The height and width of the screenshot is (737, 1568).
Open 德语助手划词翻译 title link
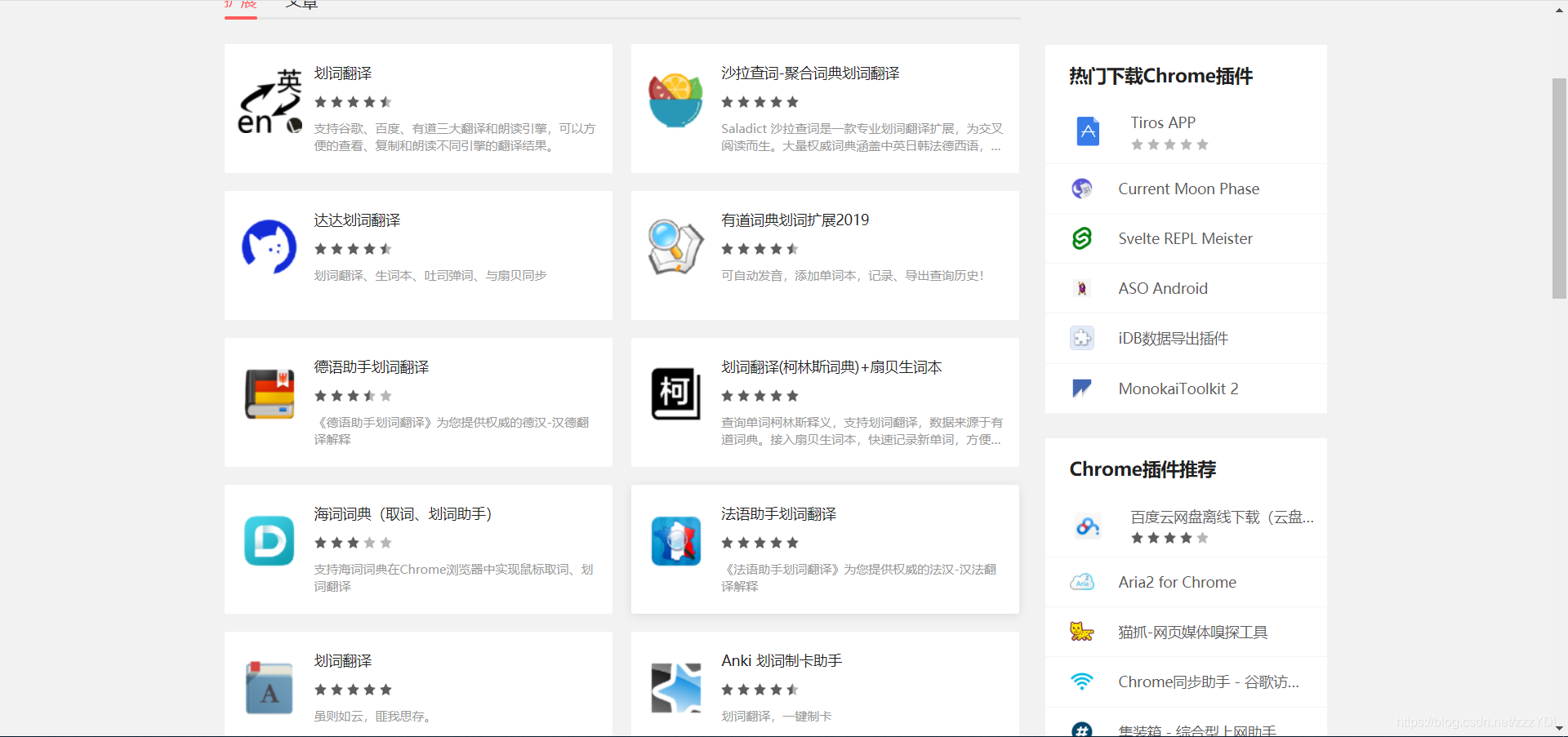(x=372, y=367)
